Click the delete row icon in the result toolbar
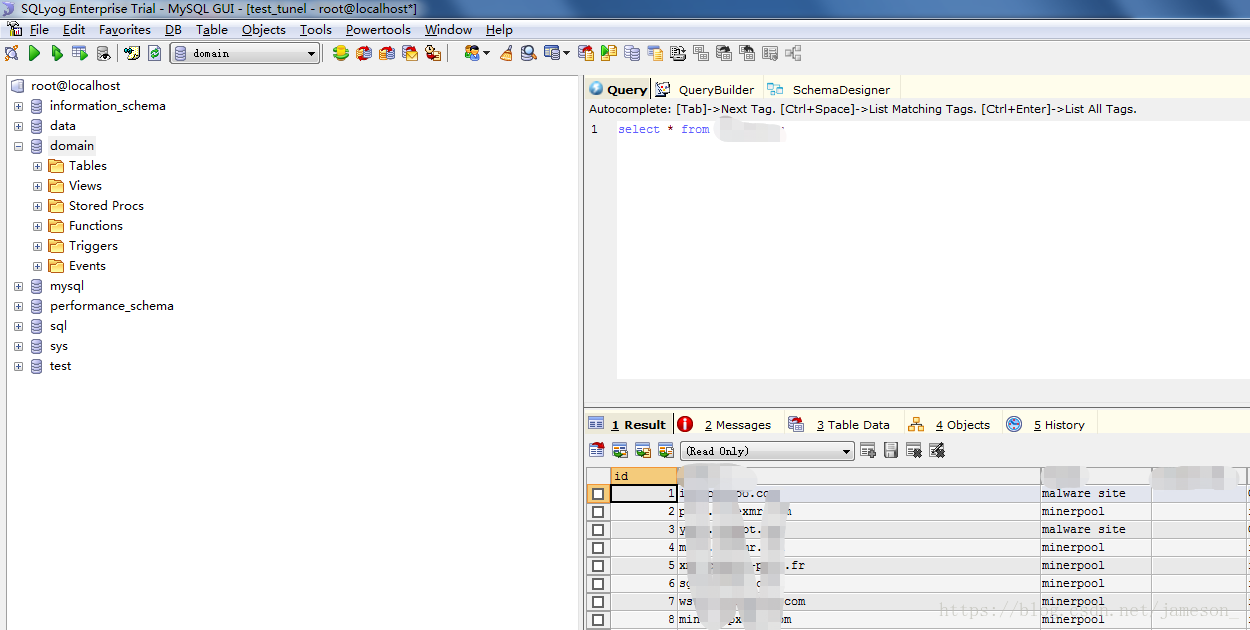Viewport: 1250px width, 630px height. (x=914, y=451)
